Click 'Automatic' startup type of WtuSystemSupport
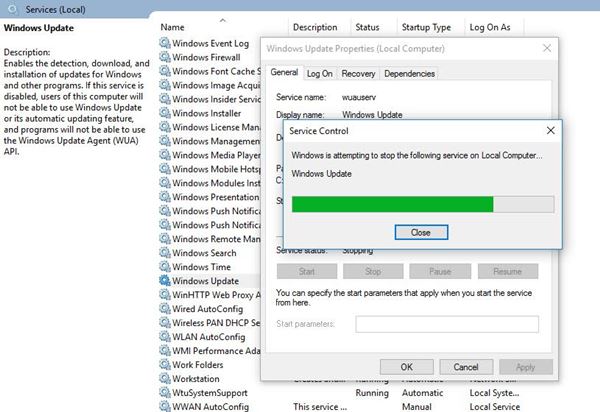Image resolution: width=600 pixels, height=412 pixels. (422, 393)
